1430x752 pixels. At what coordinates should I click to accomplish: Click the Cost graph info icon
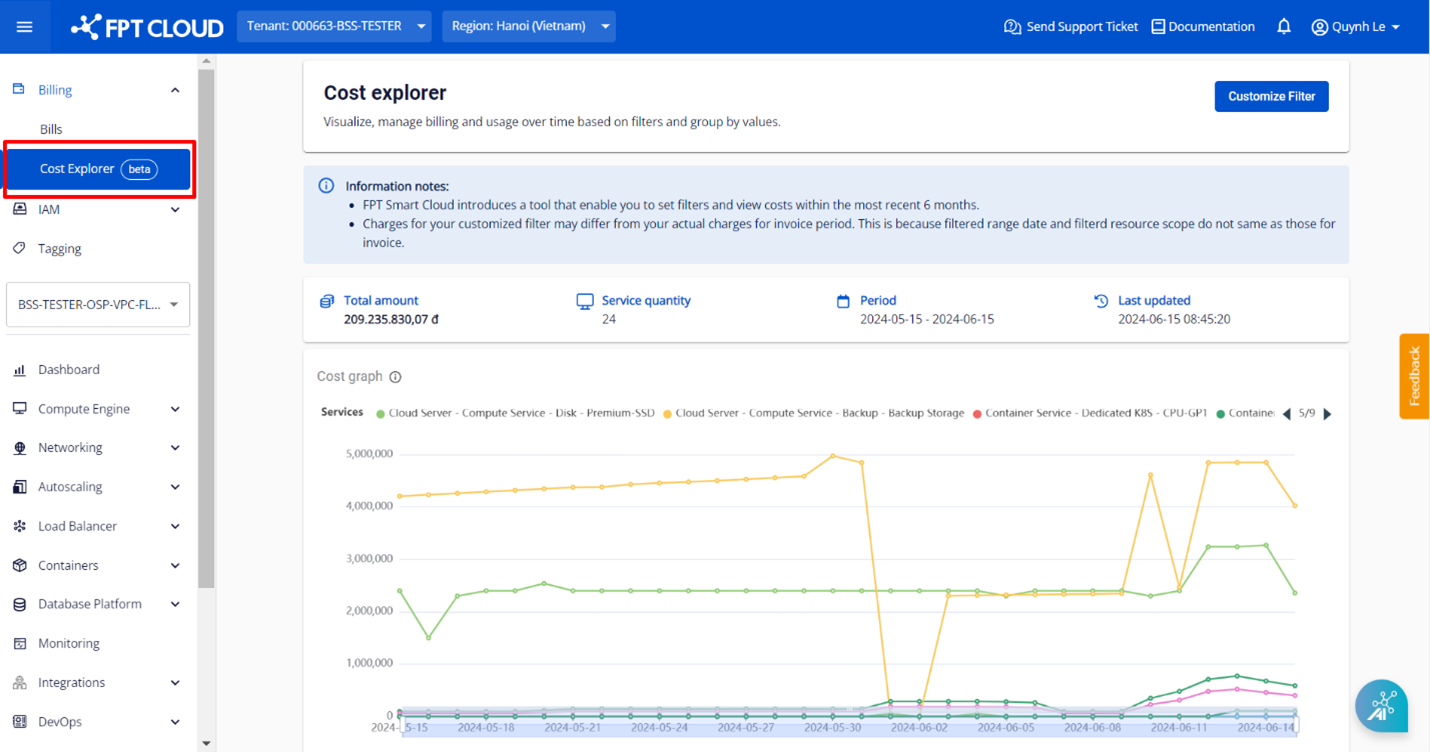pyautogui.click(x=395, y=377)
